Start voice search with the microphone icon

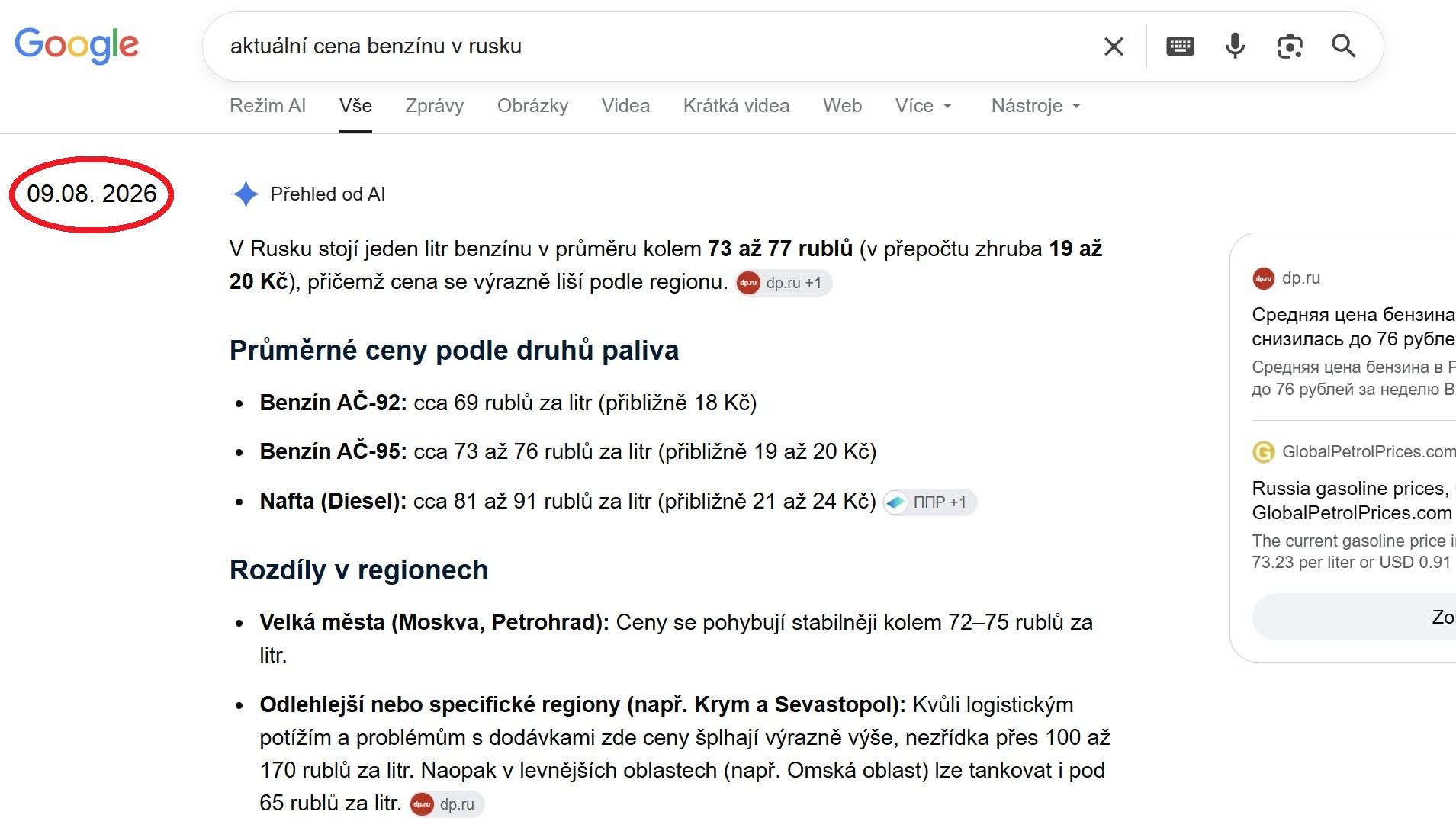pos(1235,47)
